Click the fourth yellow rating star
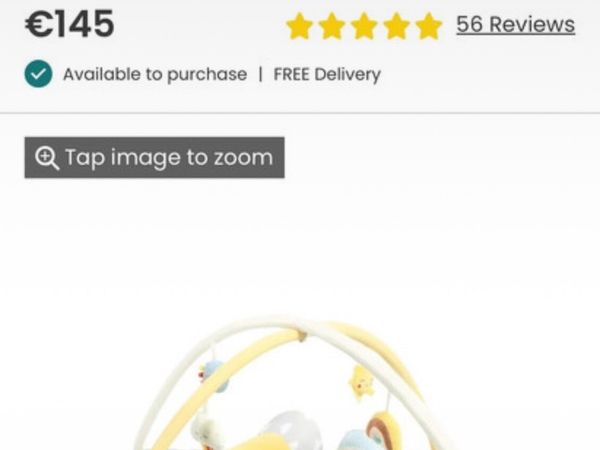The image size is (600, 450). point(396,26)
